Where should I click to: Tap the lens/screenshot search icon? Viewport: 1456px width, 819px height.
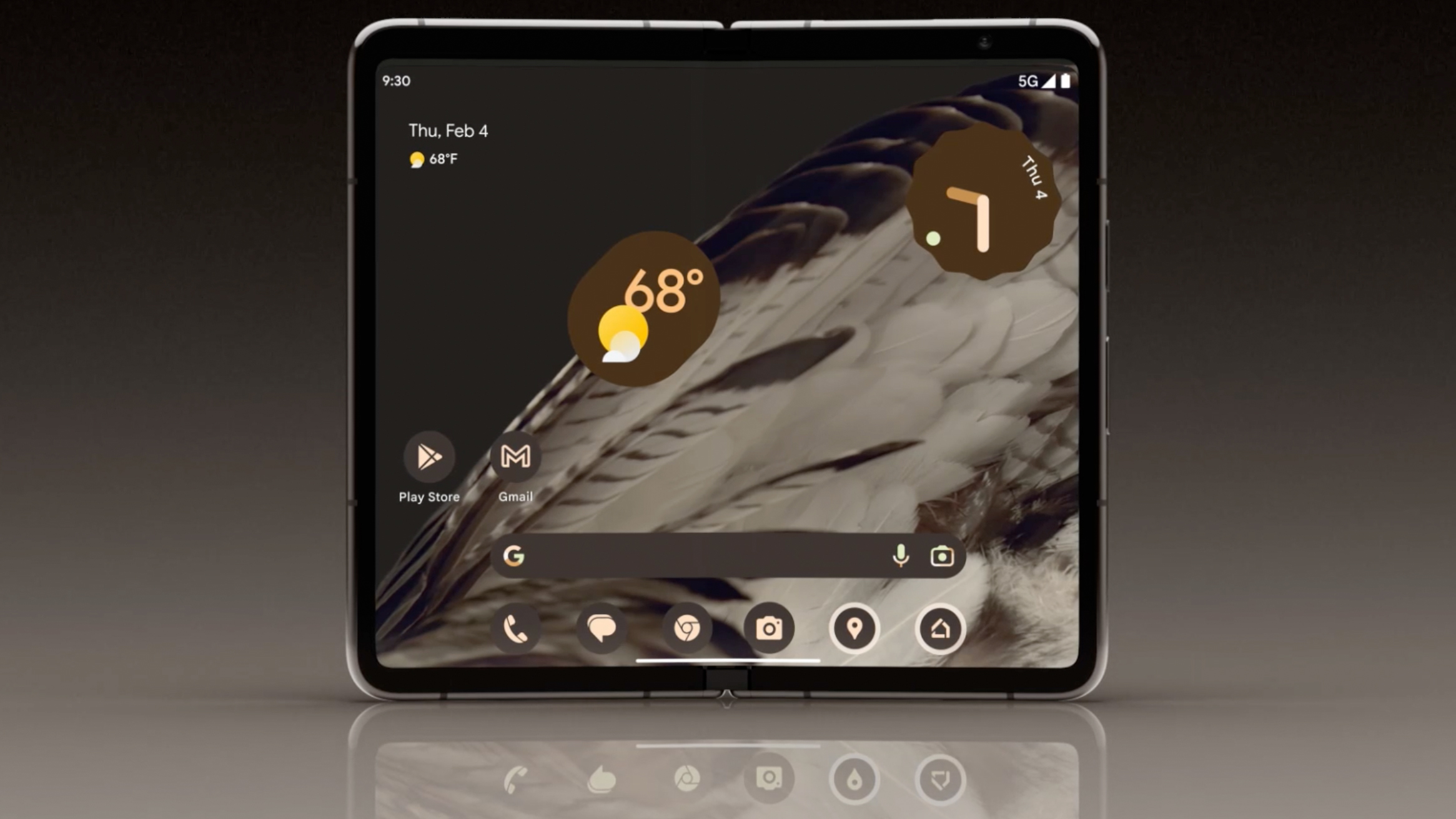click(940, 557)
